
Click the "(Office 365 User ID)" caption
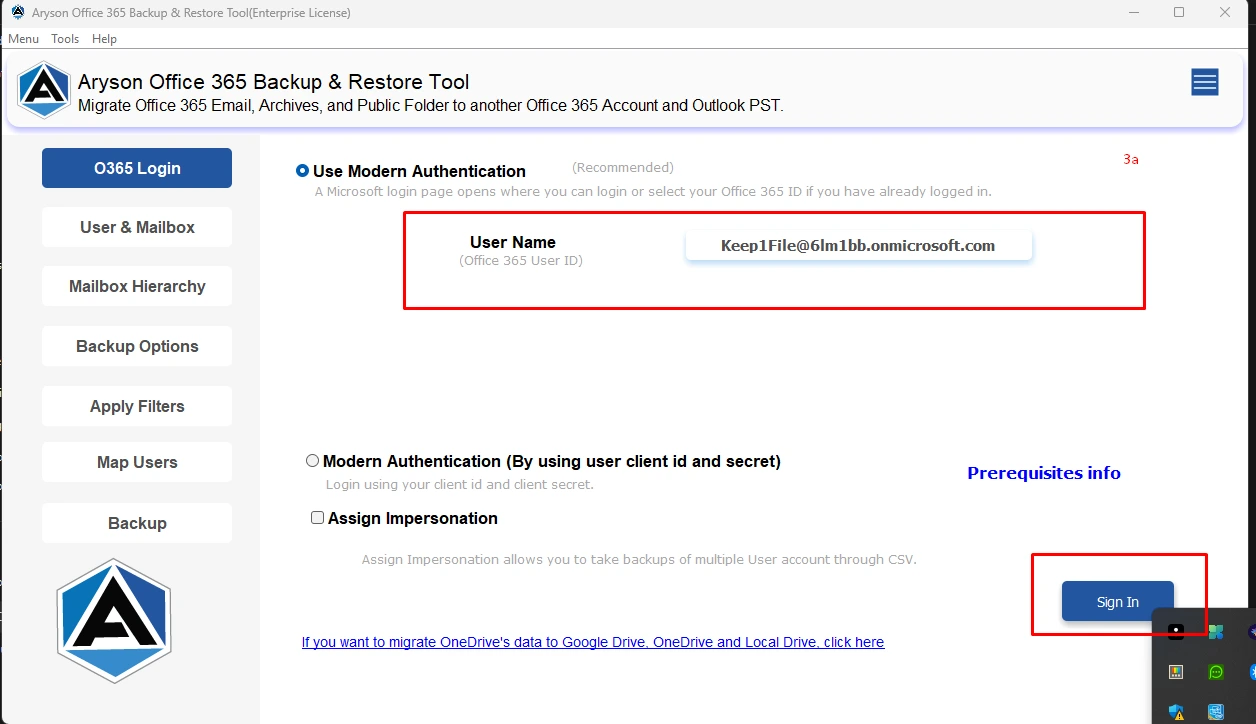click(x=521, y=261)
